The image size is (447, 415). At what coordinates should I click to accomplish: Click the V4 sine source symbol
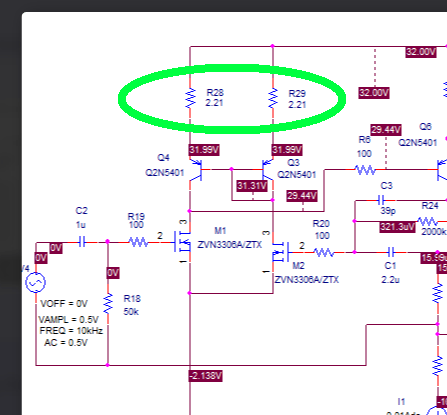click(x=35, y=283)
